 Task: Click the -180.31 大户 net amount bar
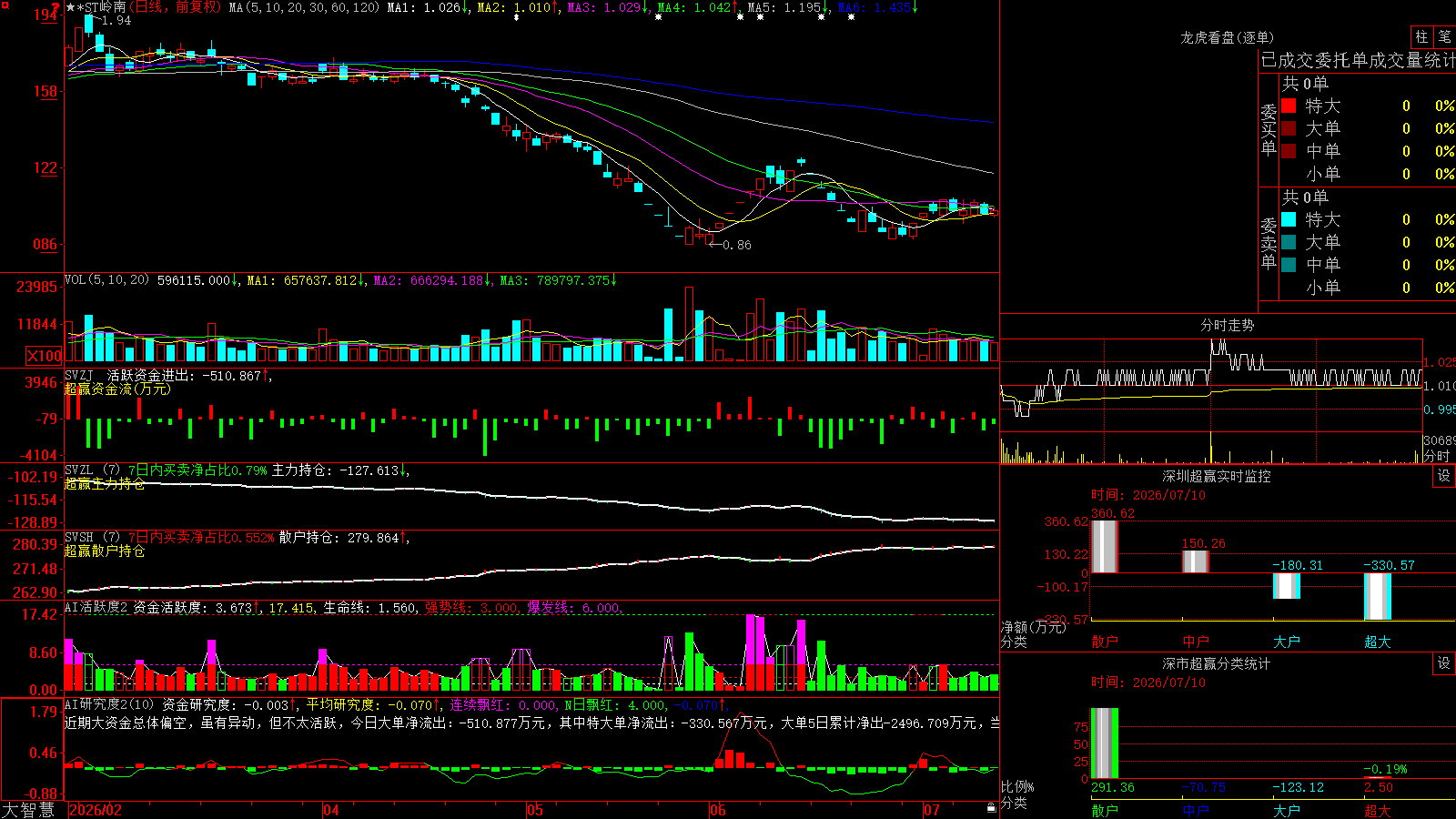1287,586
